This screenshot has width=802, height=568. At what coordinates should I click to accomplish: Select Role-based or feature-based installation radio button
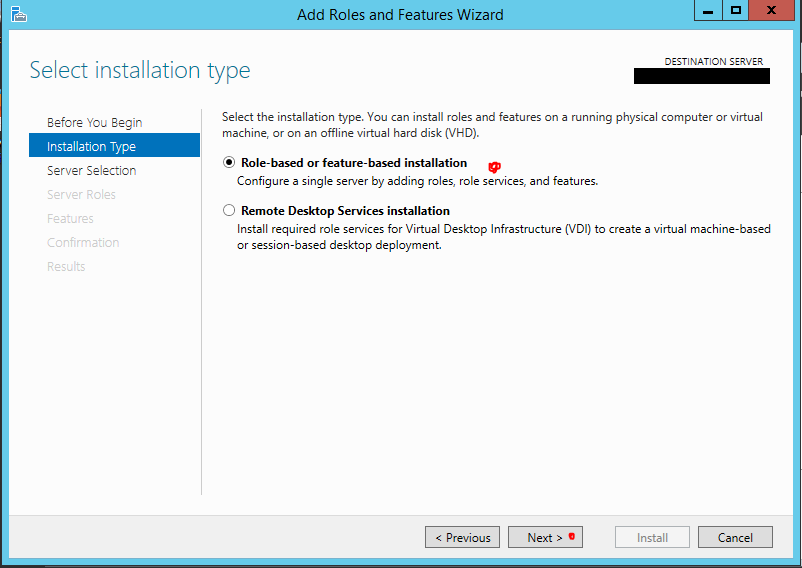(x=229, y=163)
